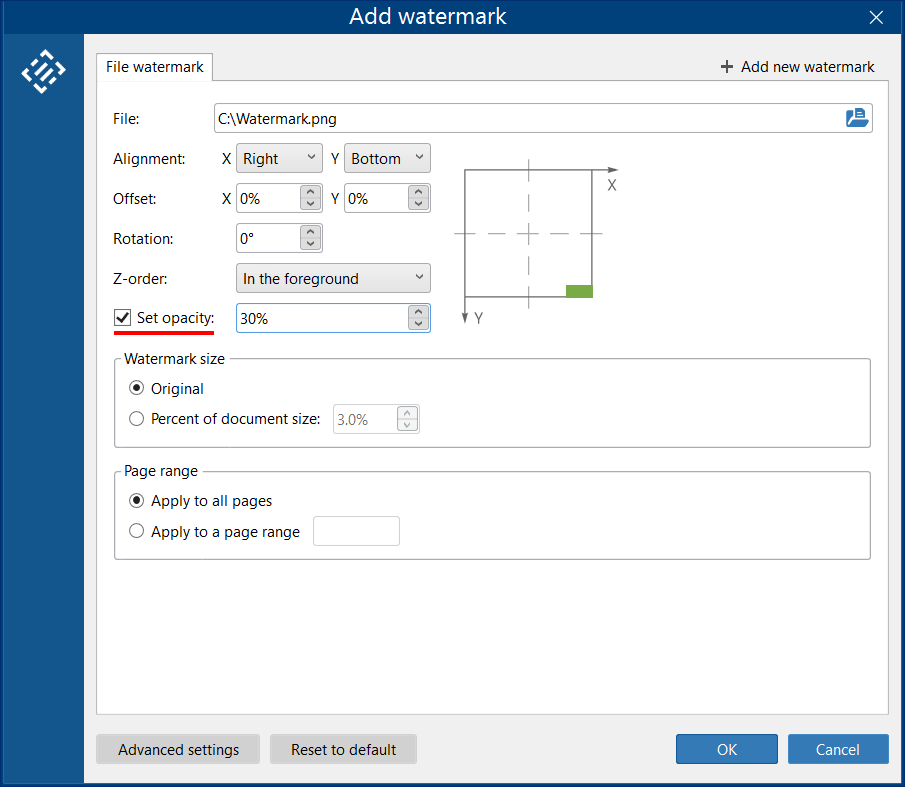Image resolution: width=905 pixels, height=787 pixels.
Task: Choose Apply to a page range
Action: [136, 531]
